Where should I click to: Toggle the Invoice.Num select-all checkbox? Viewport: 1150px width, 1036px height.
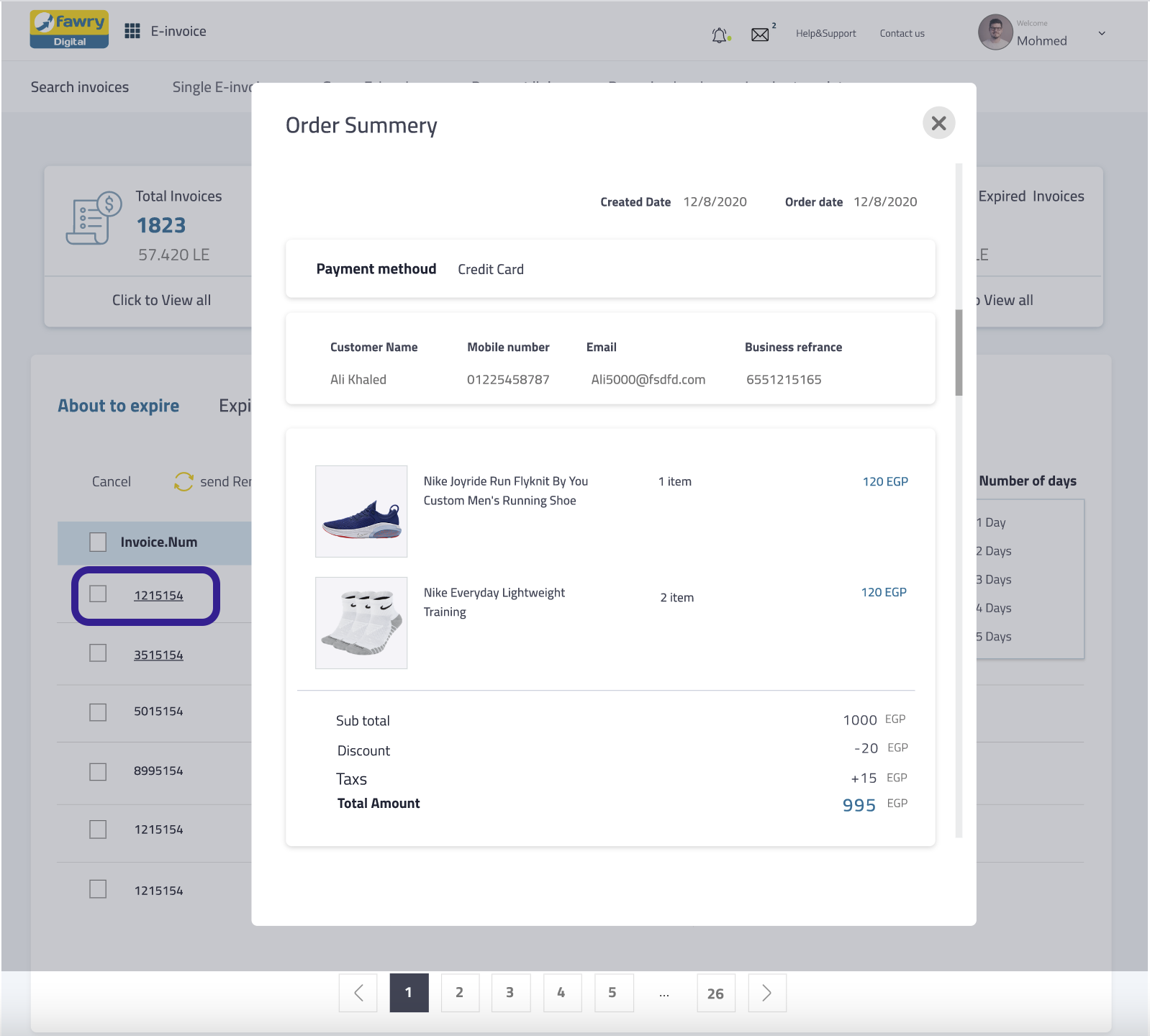[98, 542]
